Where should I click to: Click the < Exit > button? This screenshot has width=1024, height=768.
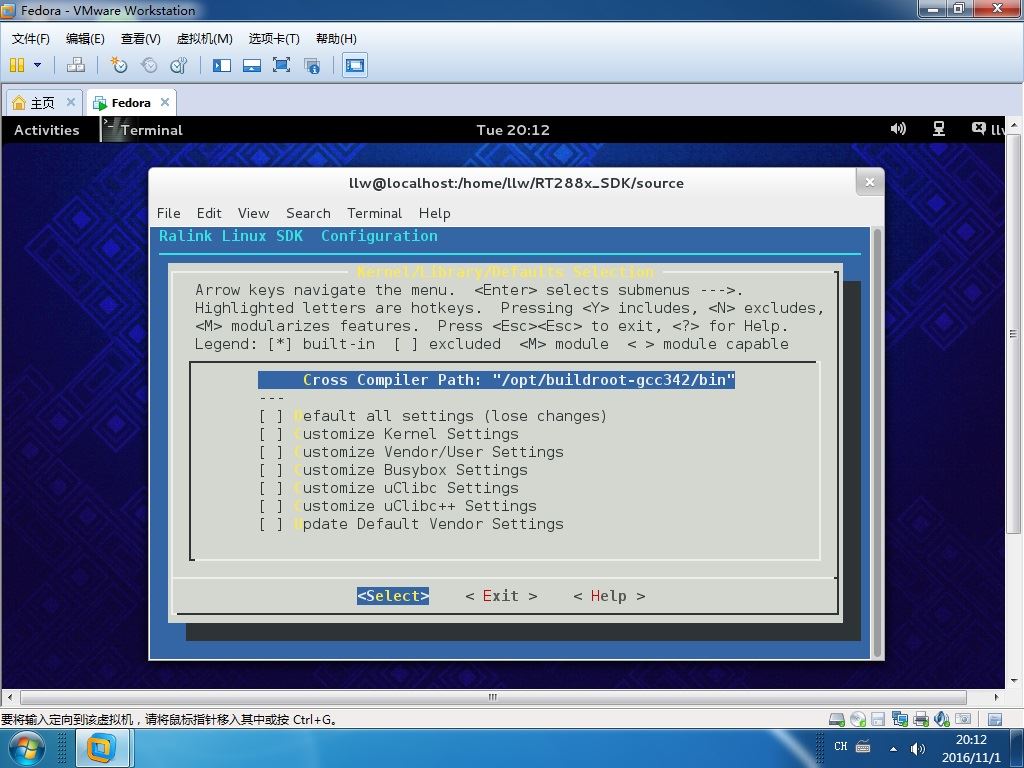pos(501,596)
